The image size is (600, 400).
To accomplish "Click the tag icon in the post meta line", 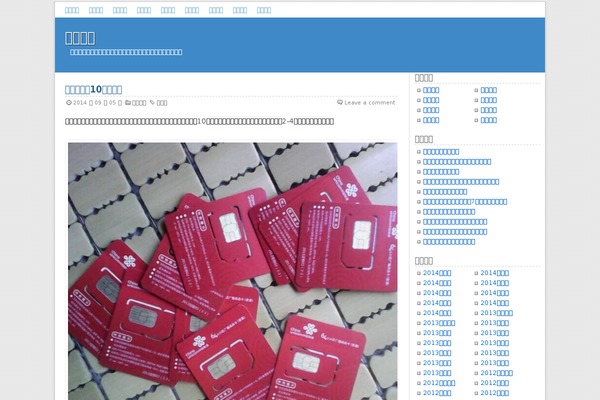I will click(x=152, y=103).
